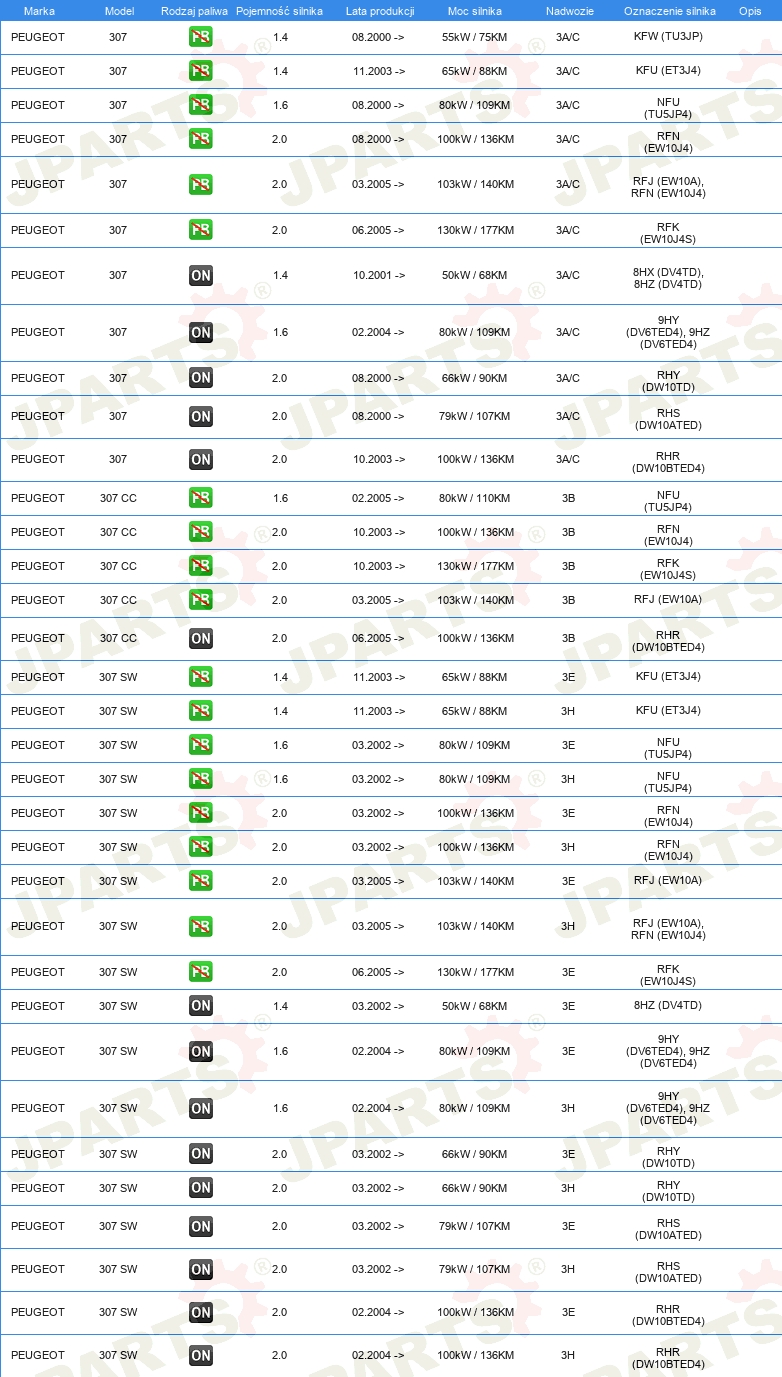Click the PB icon in the 307 CC 100kW RFN row
The image size is (782, 1377).
click(201, 532)
